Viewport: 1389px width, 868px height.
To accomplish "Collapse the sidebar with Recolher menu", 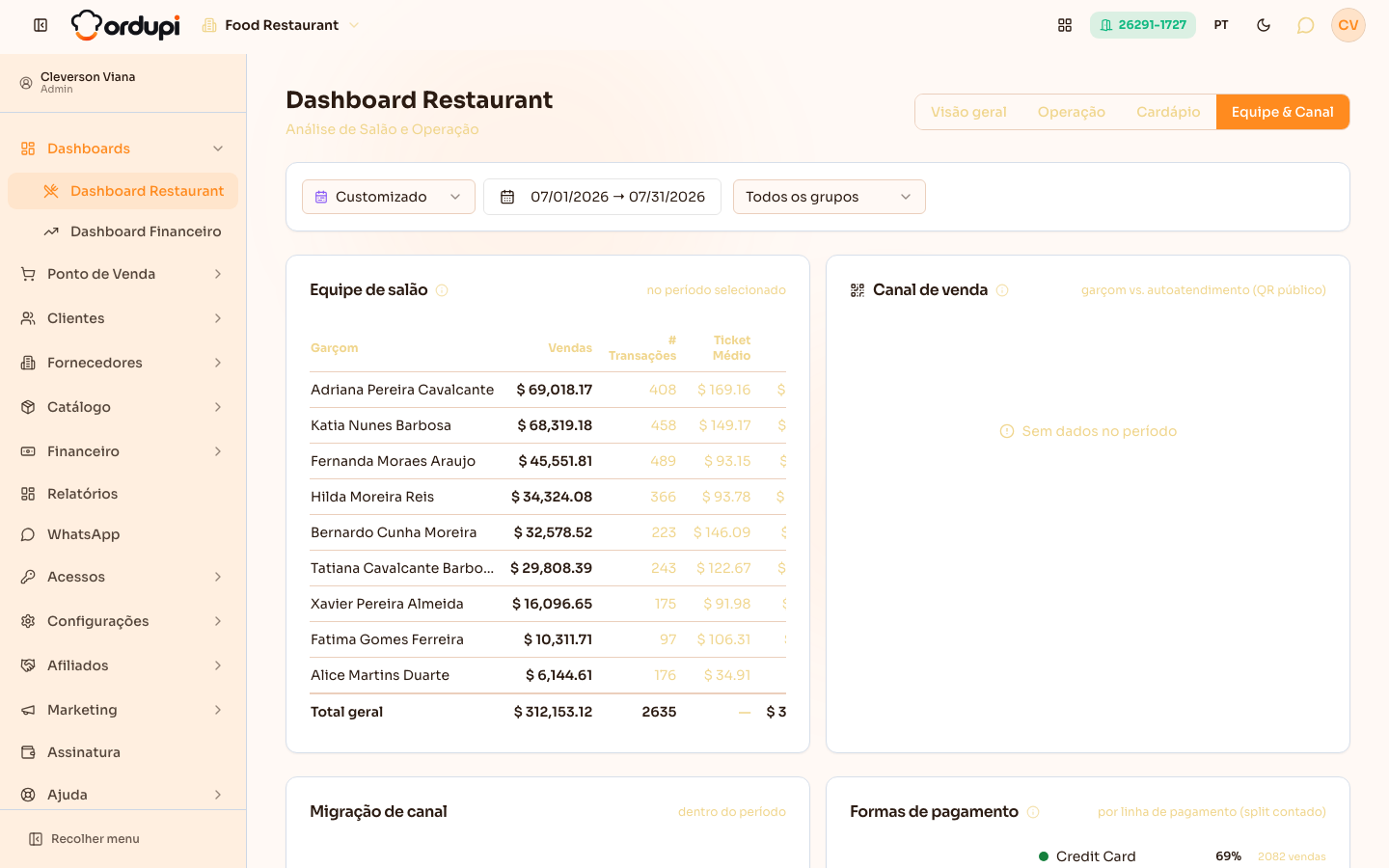I will (x=84, y=839).
